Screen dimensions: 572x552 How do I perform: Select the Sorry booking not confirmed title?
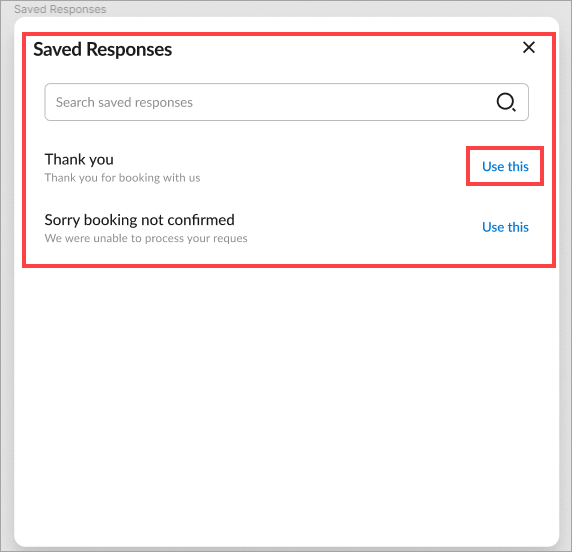tap(139, 220)
